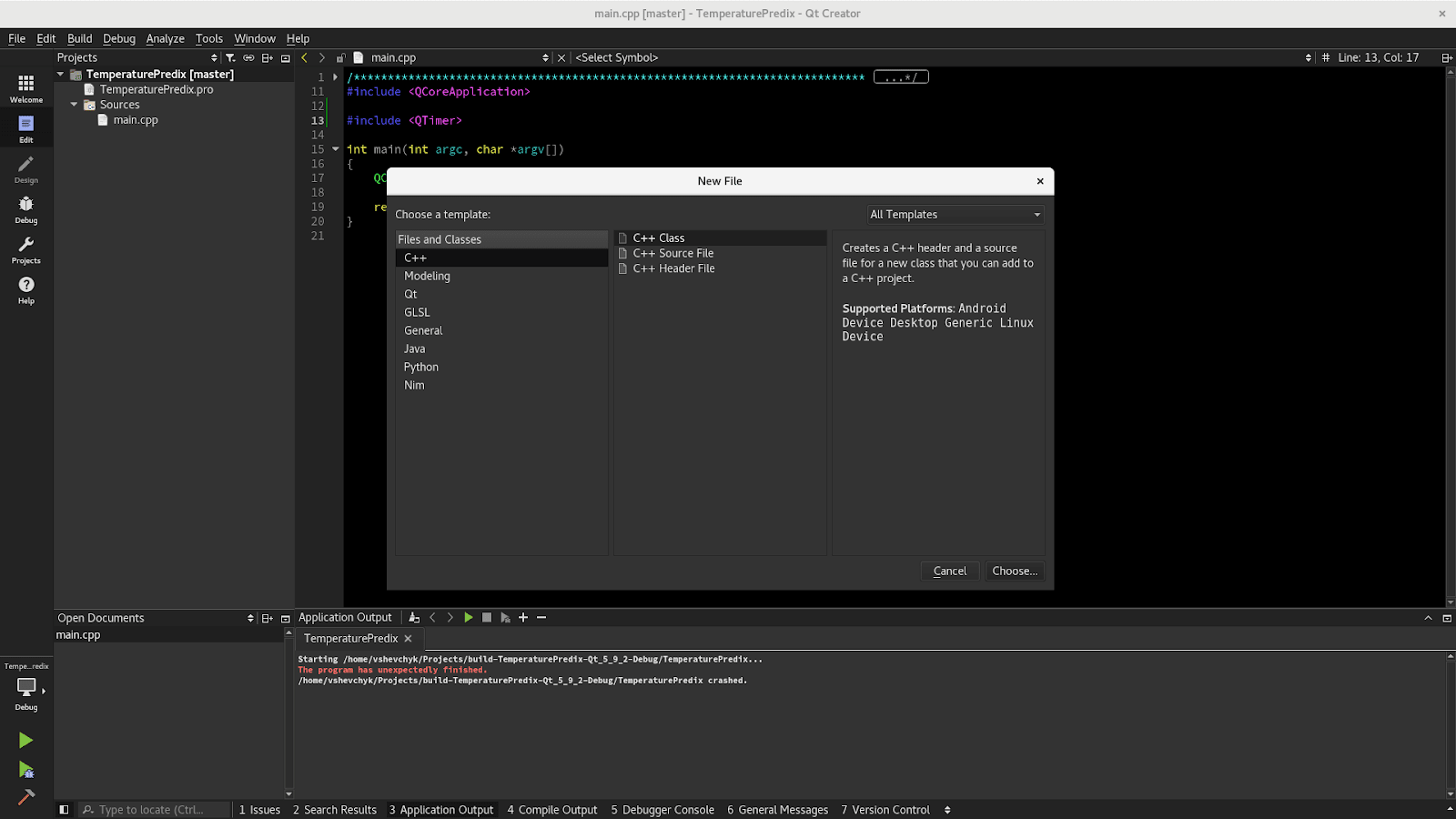Toggle project tree filter icon
This screenshot has width=1456, height=819.
[x=230, y=58]
